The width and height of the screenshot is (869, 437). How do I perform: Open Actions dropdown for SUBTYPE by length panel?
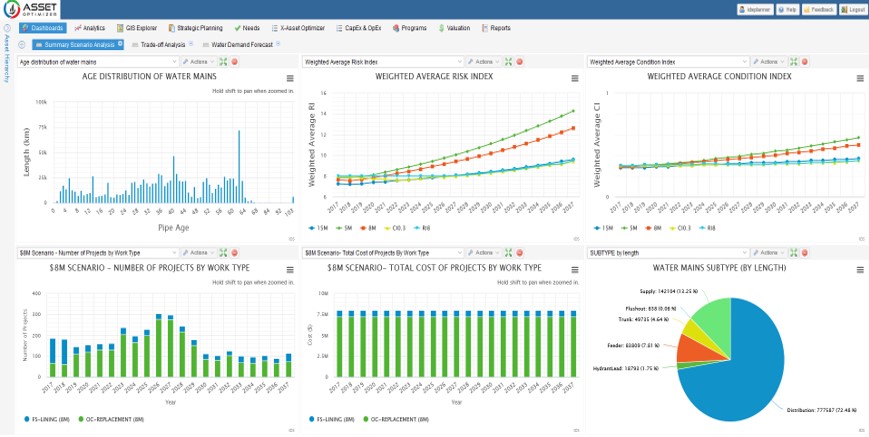(768, 253)
